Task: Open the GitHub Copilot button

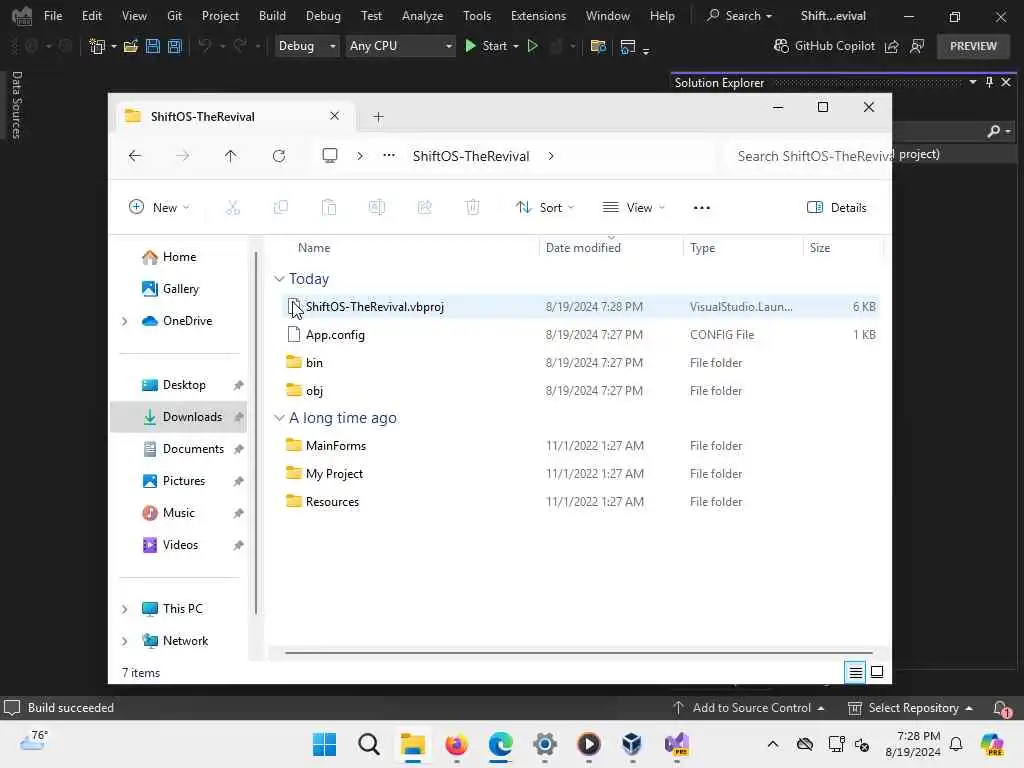Action: pos(824,46)
